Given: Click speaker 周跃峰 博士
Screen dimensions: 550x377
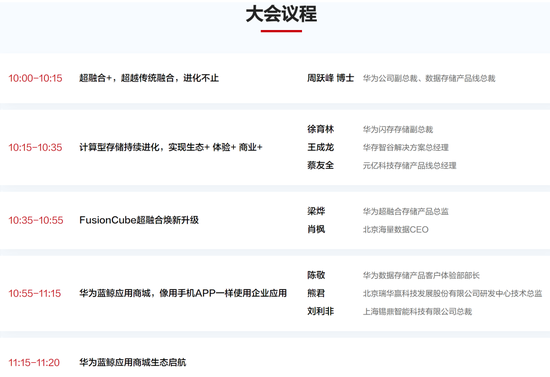Looking at the screenshot, I should click(x=330, y=78).
